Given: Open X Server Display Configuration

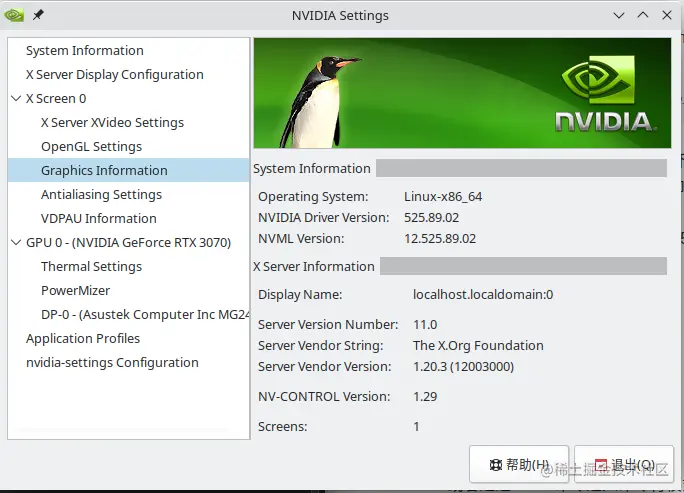Looking at the screenshot, I should coord(115,75).
